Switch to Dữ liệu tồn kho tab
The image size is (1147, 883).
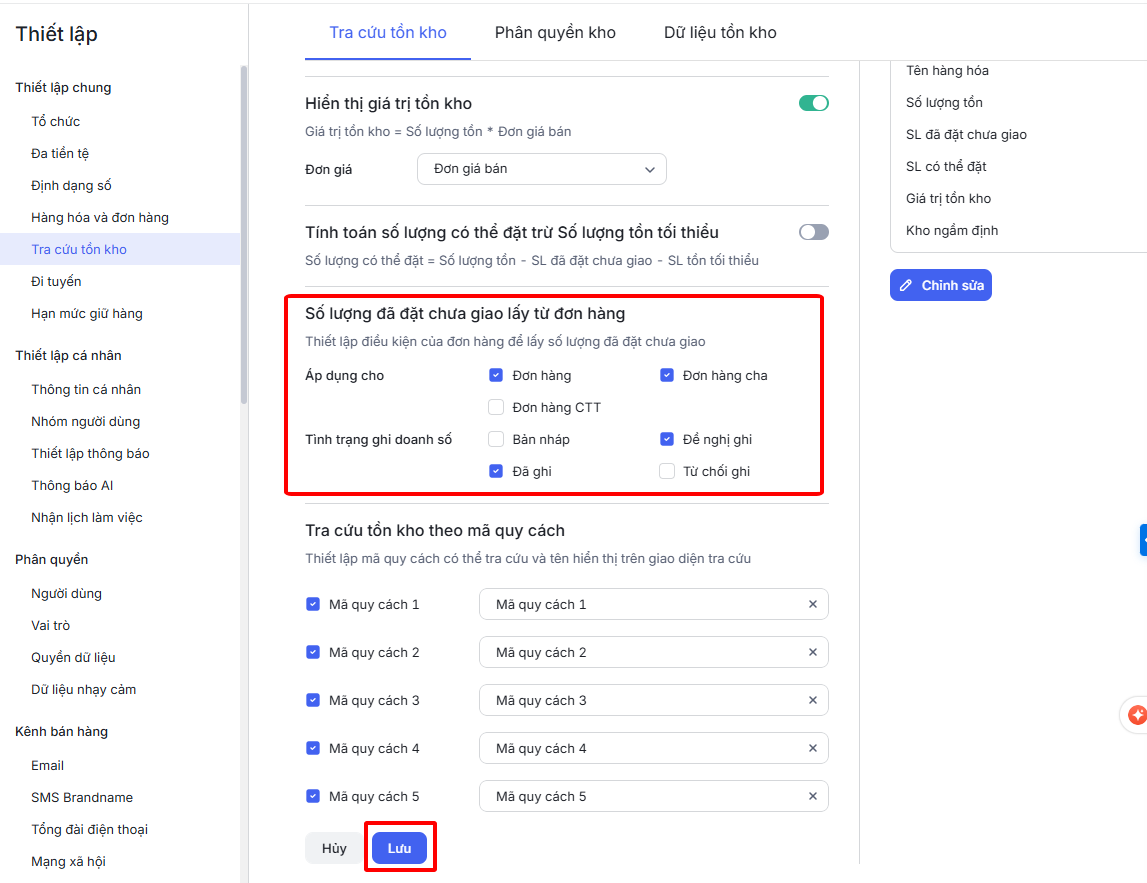[x=720, y=32]
